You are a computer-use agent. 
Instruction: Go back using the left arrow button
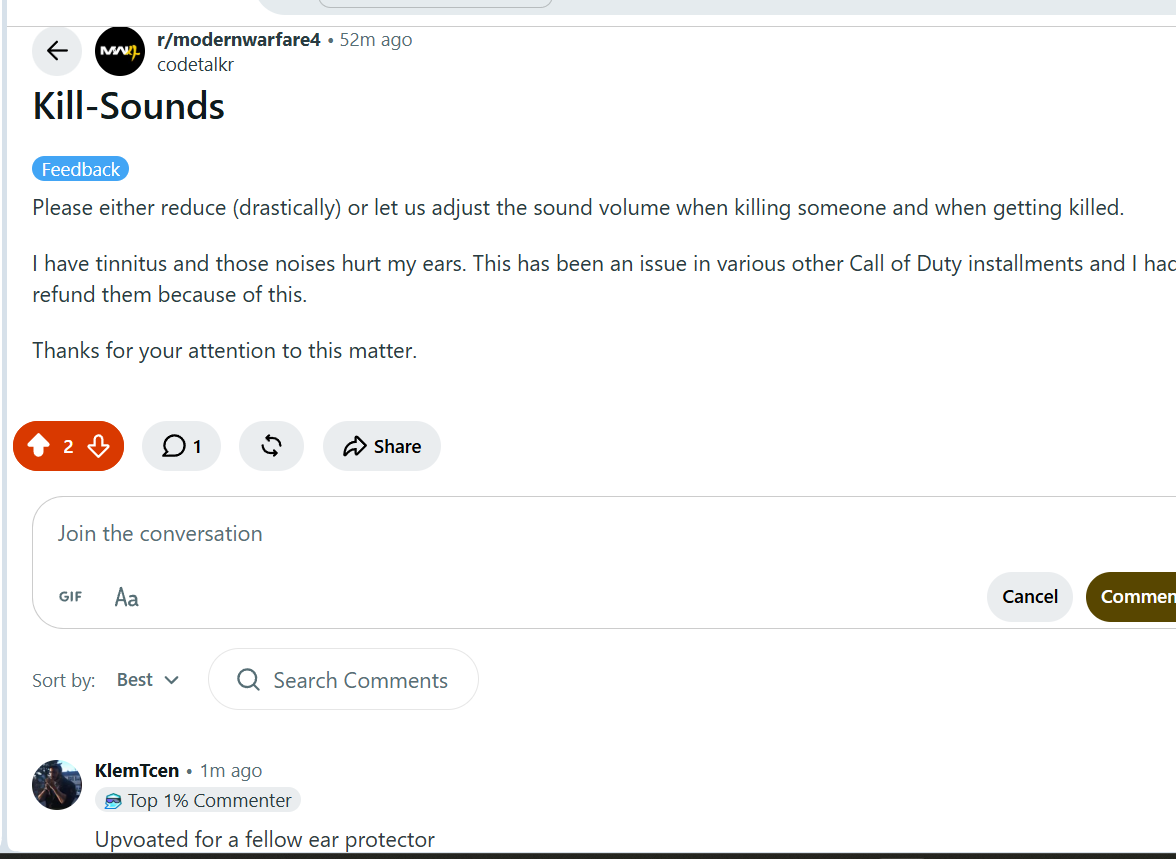57,51
